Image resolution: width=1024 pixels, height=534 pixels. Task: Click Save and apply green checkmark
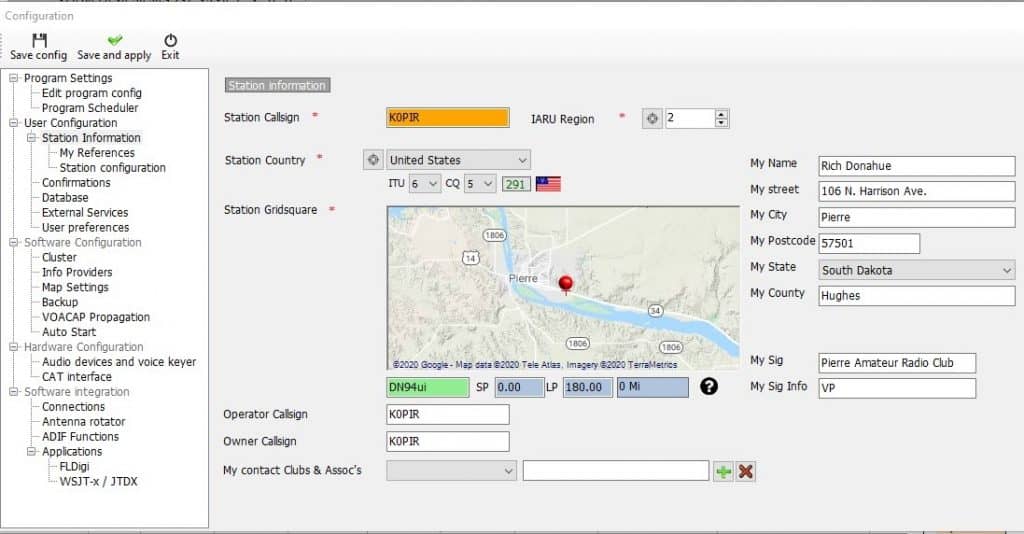114,41
